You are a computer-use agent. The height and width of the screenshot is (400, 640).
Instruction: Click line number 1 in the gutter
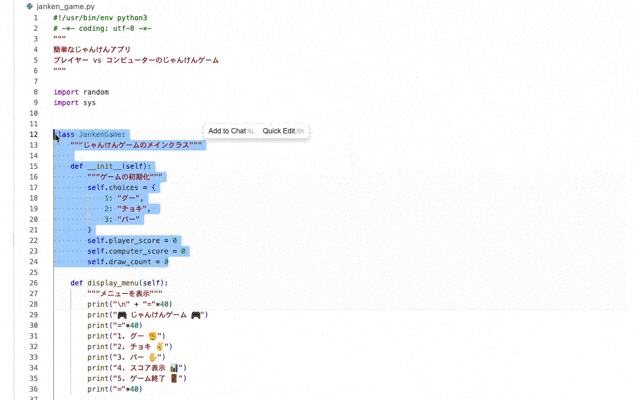pyautogui.click(x=36, y=18)
